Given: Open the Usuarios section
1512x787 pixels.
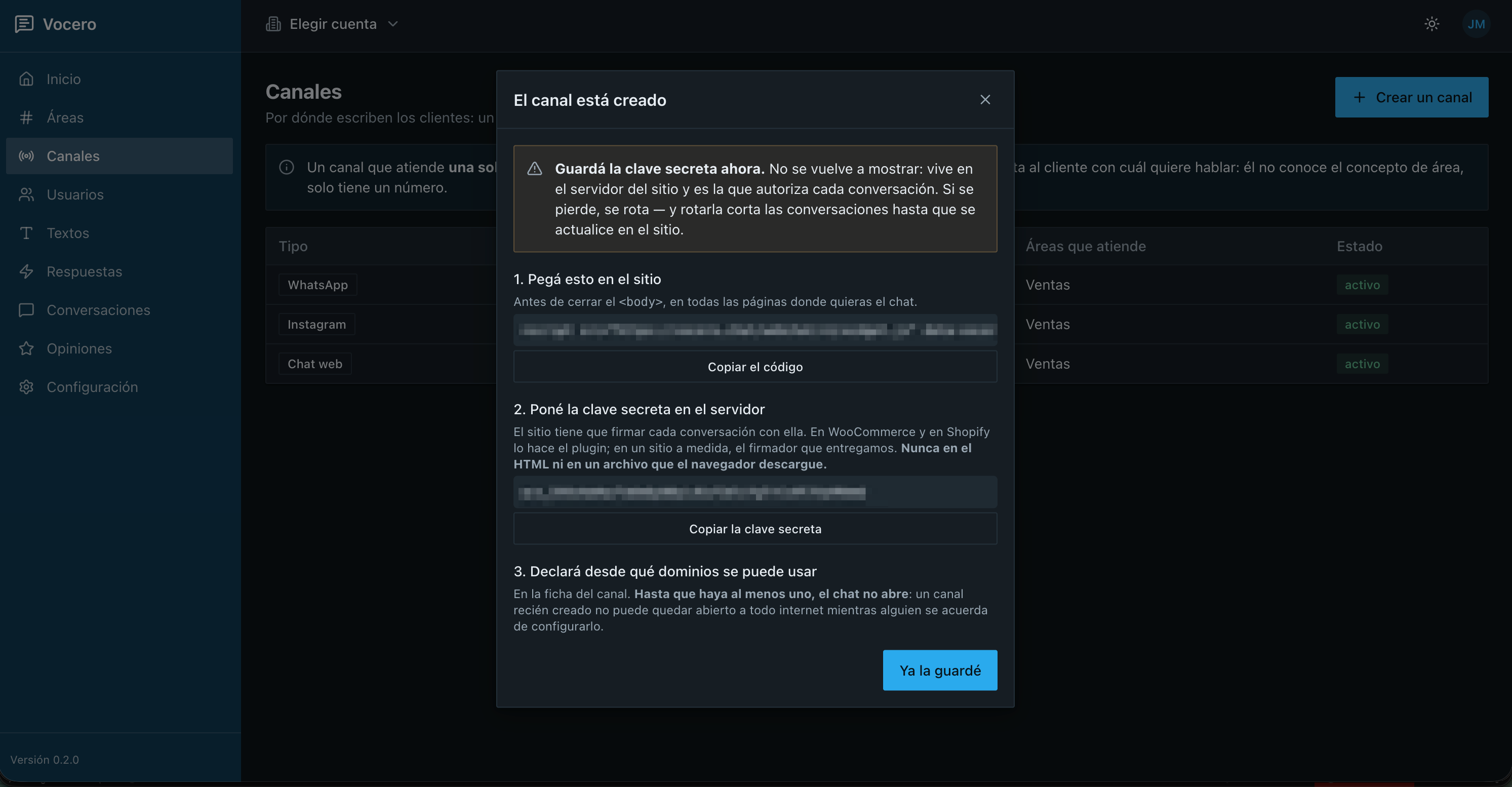Looking at the screenshot, I should (x=119, y=194).
